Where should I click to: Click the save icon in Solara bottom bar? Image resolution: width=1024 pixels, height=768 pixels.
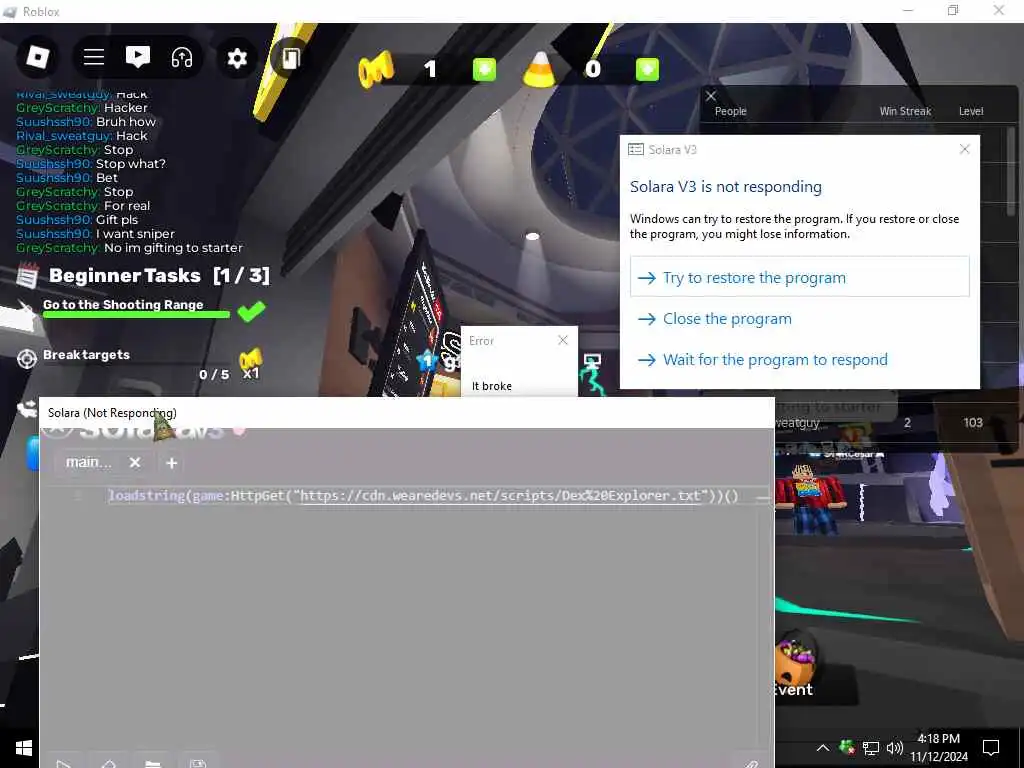(x=198, y=763)
